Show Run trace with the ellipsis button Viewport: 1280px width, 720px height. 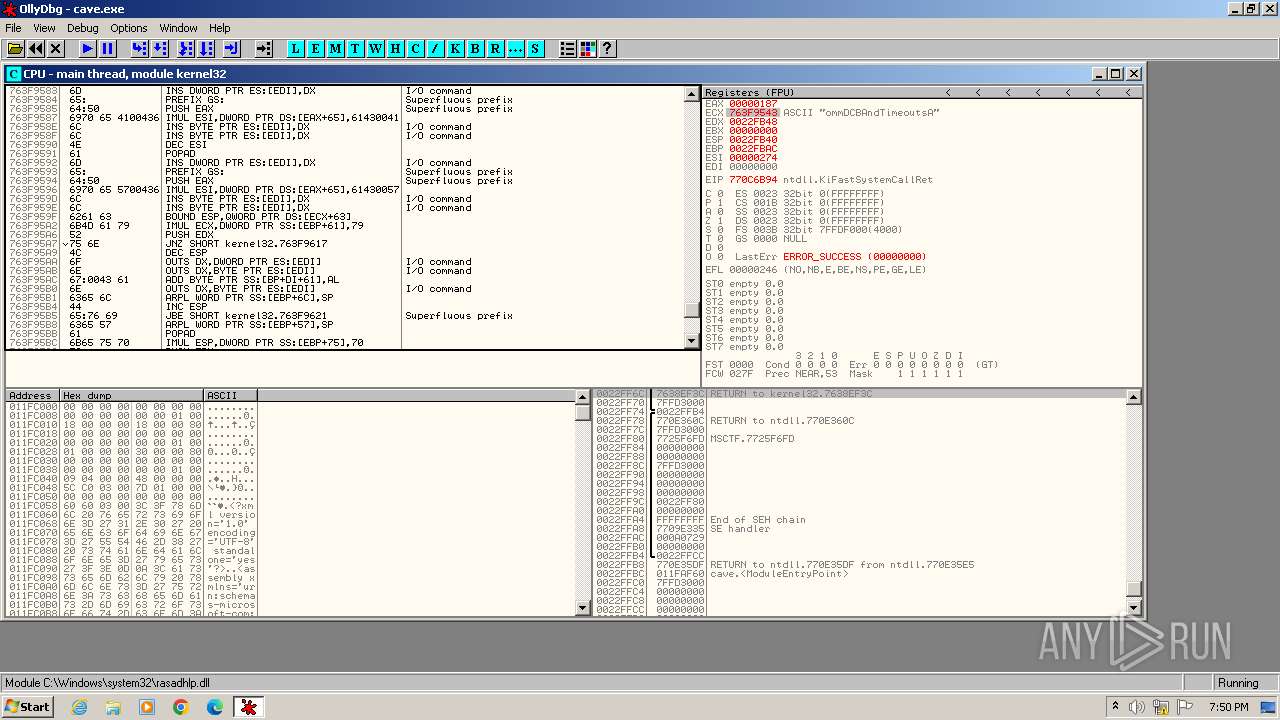click(x=516, y=48)
